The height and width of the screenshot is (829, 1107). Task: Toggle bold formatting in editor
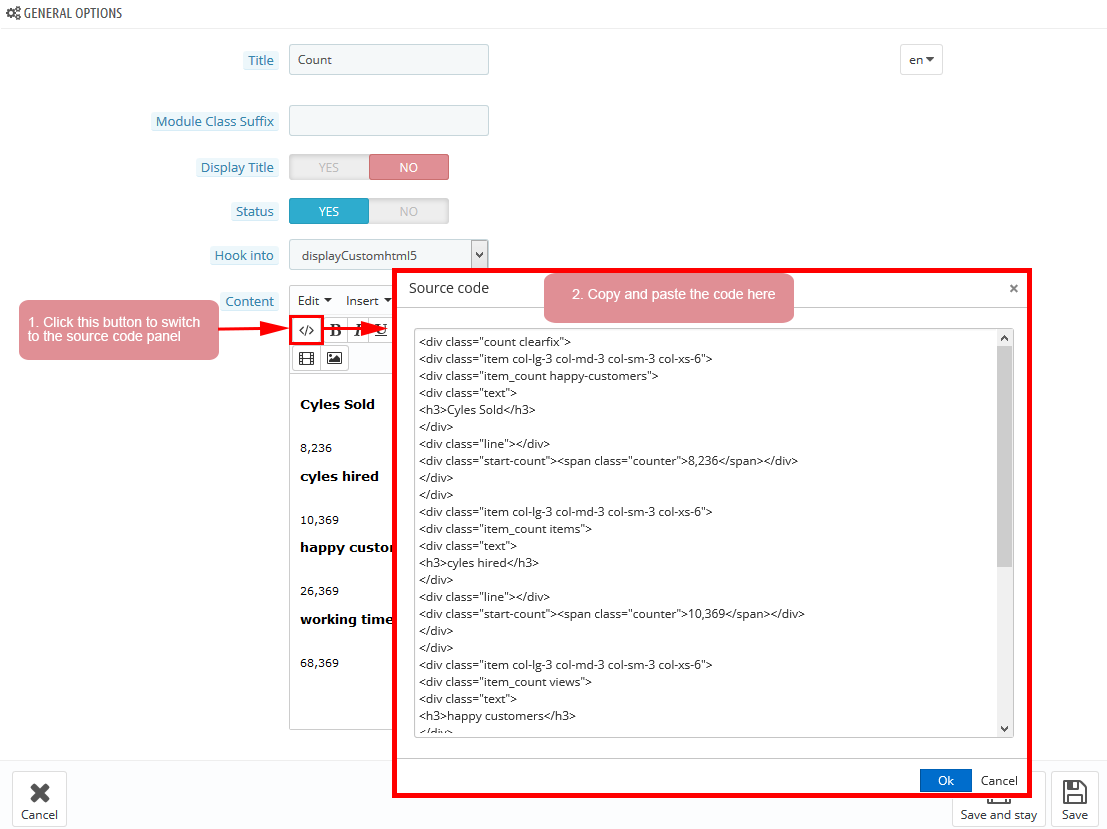click(x=336, y=330)
